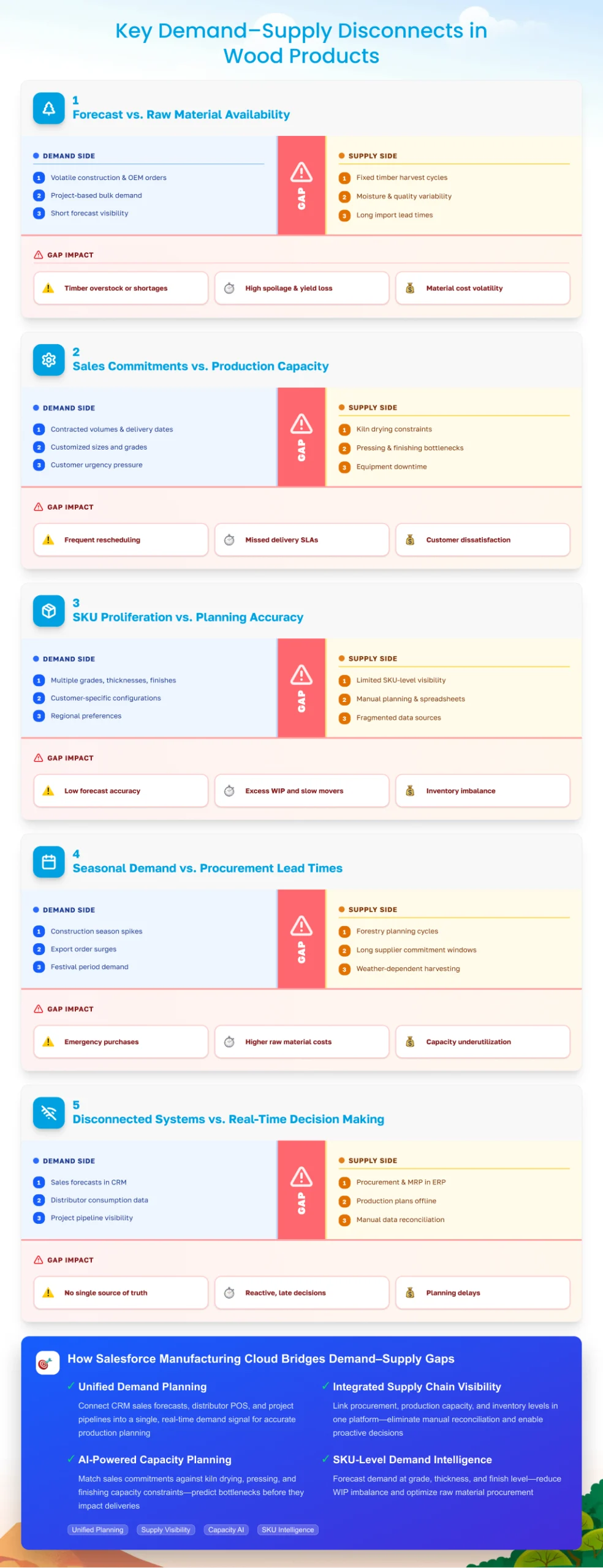Click the SKU Intelligence tag

(287, 1529)
